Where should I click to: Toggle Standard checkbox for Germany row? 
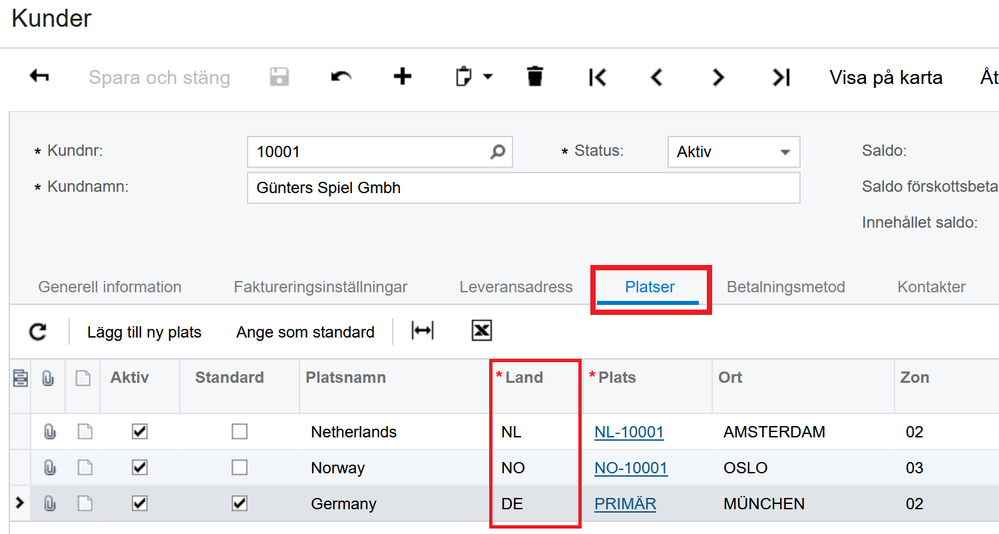click(239, 504)
